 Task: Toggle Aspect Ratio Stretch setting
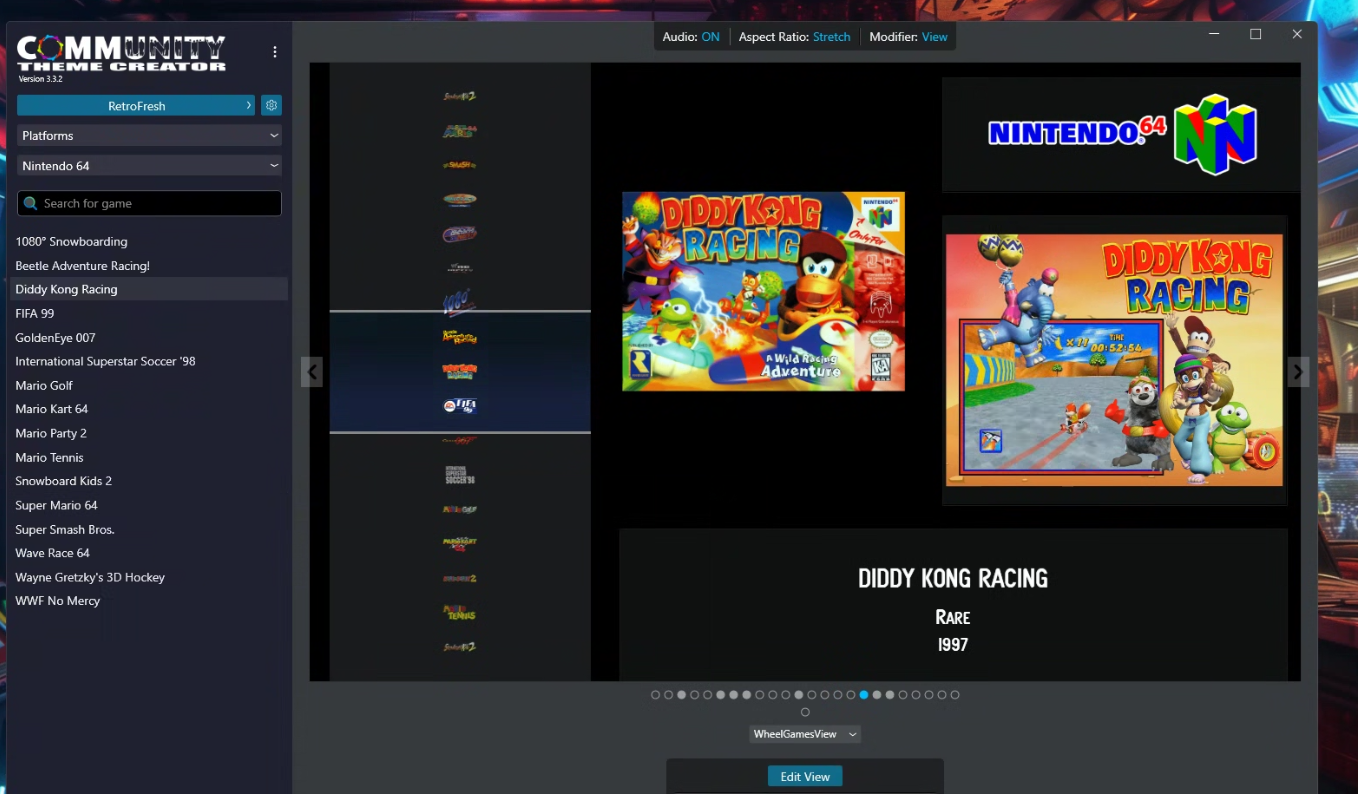tap(795, 37)
